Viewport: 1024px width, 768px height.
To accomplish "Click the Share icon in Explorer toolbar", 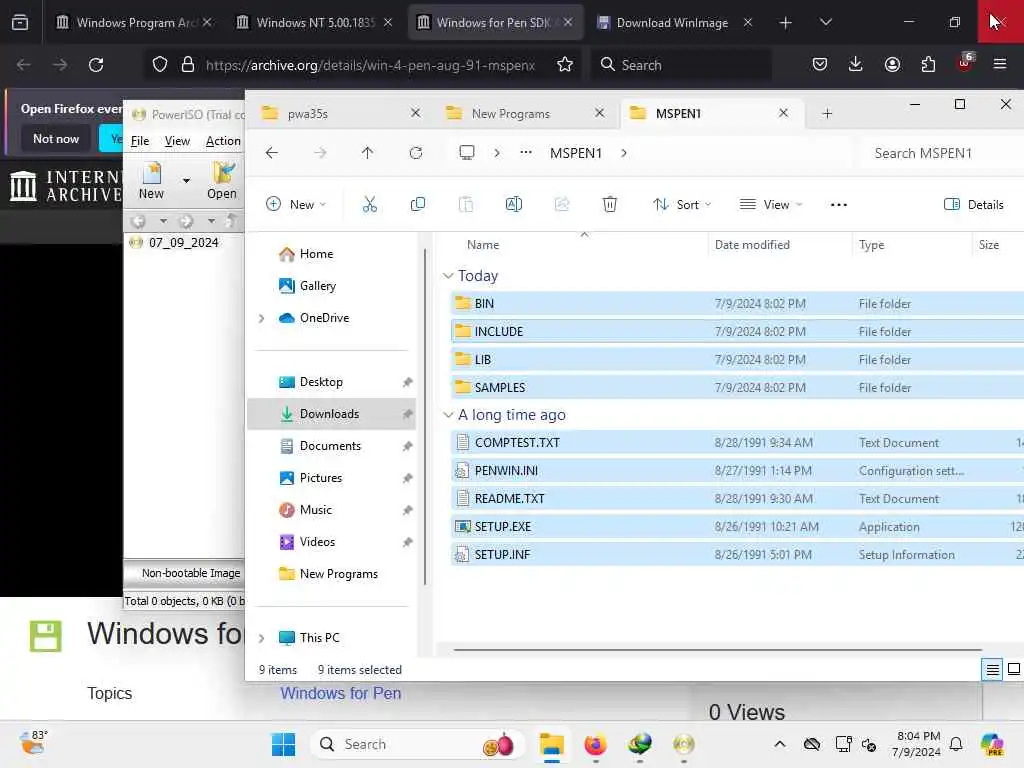I will click(562, 204).
